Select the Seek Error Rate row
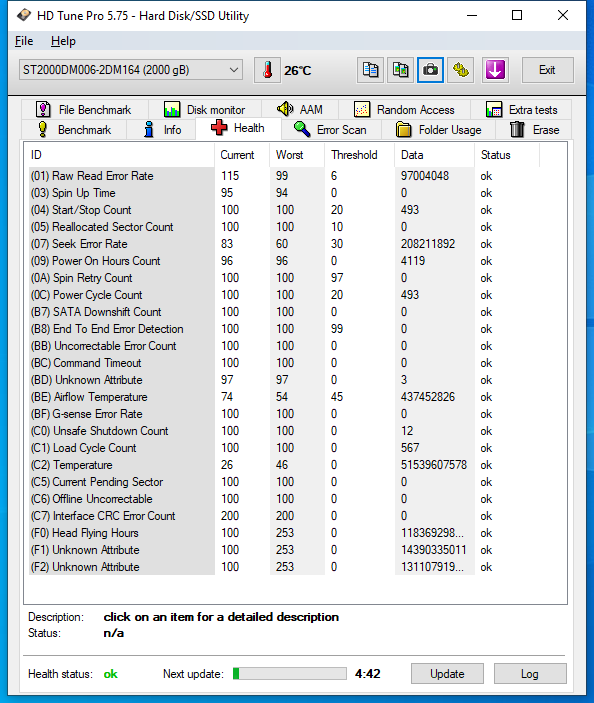594x703 pixels. click(284, 244)
